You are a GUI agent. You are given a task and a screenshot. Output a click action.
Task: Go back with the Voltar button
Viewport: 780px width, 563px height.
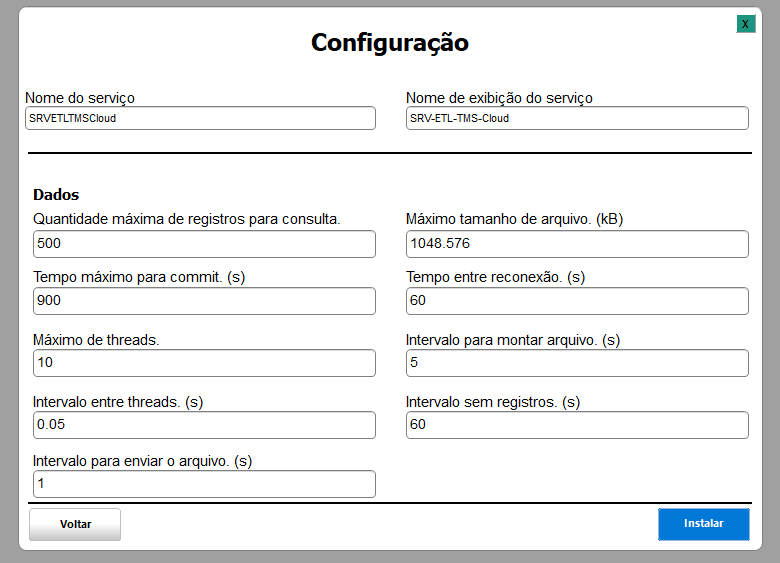point(75,524)
